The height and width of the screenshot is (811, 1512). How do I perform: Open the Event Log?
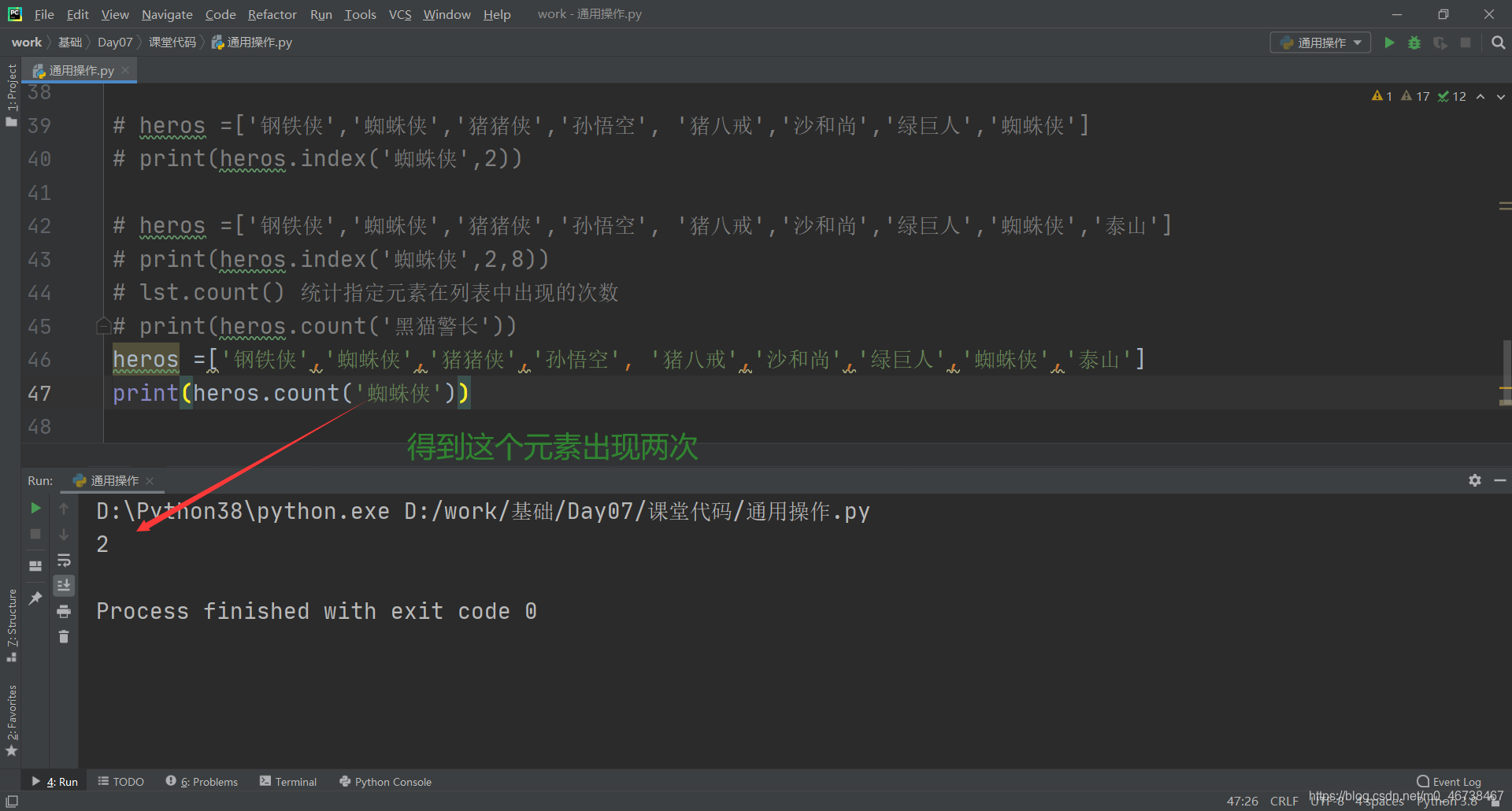coord(1449,782)
